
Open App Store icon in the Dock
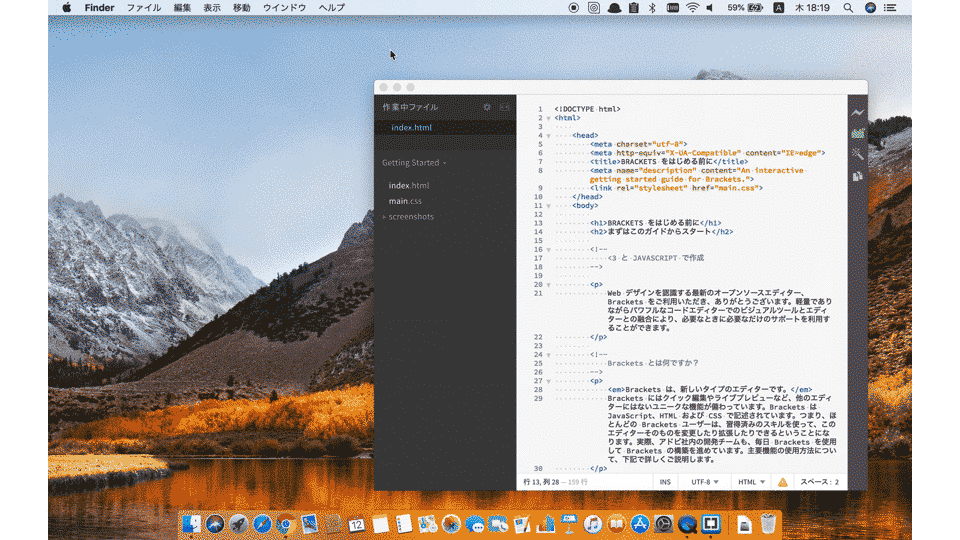pyautogui.click(x=640, y=524)
